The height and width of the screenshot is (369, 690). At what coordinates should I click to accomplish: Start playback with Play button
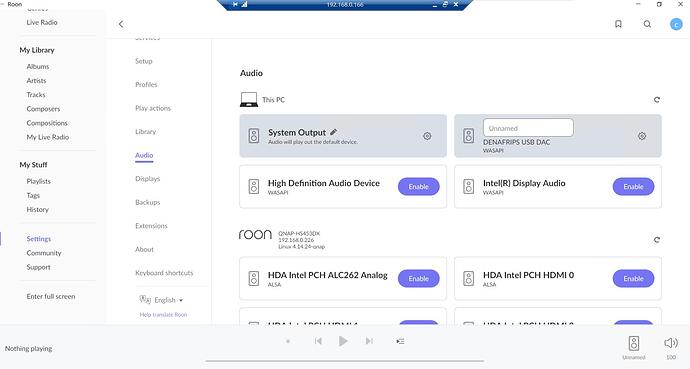pos(343,341)
